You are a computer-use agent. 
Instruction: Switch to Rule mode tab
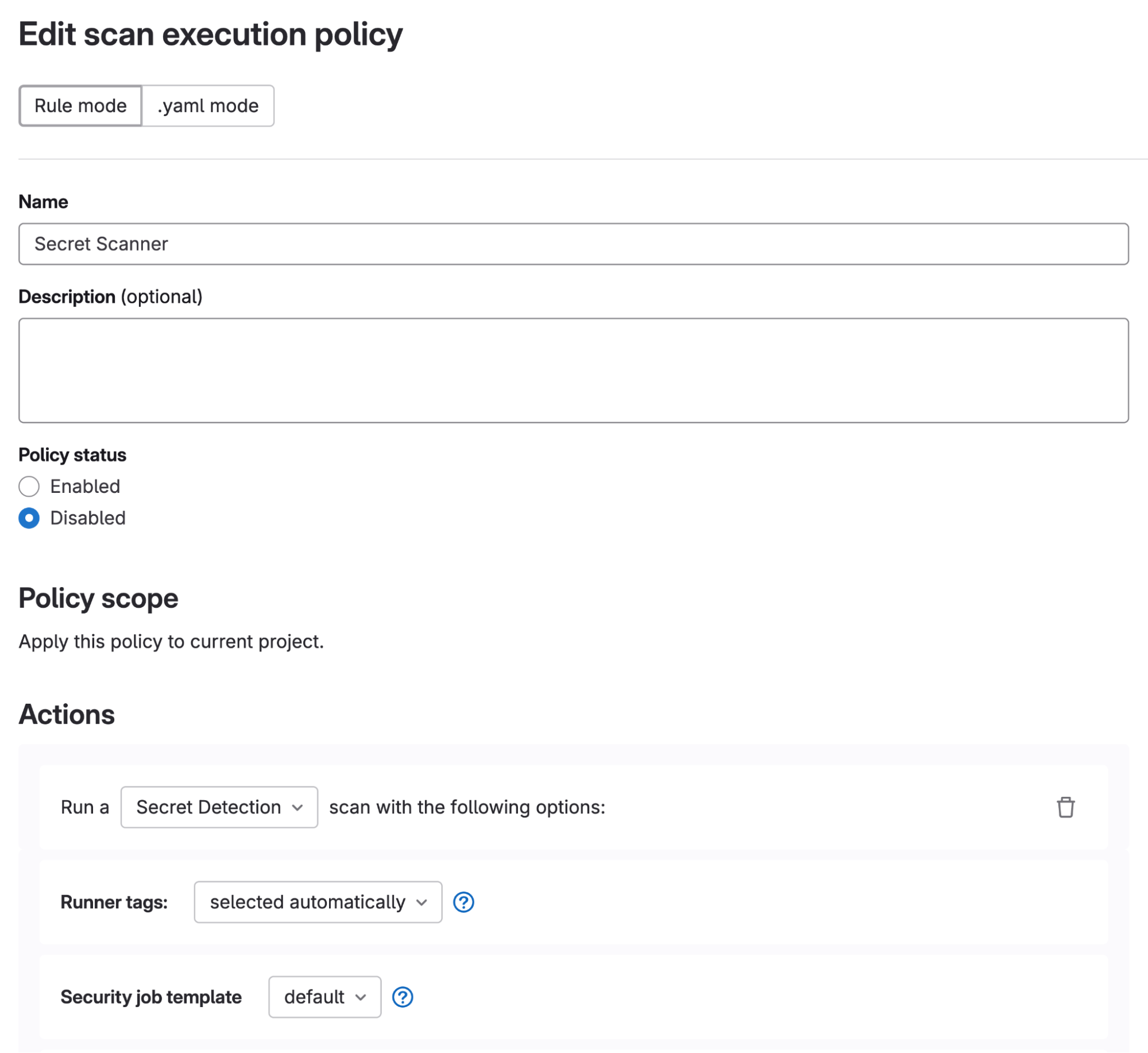click(80, 105)
